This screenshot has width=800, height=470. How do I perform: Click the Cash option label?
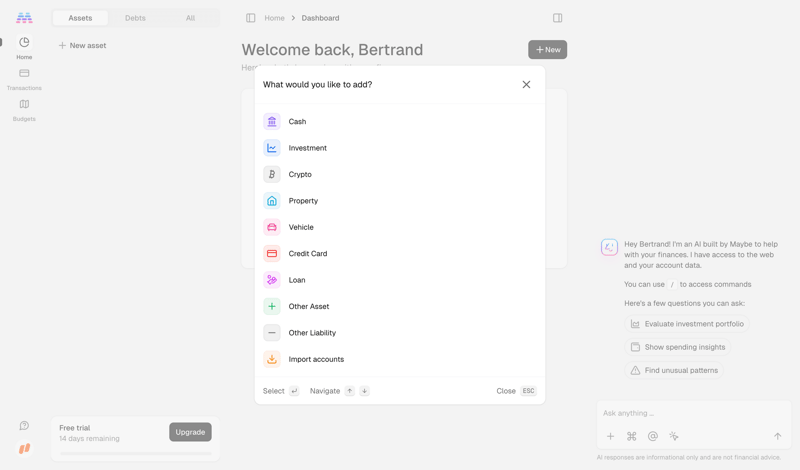(297, 121)
